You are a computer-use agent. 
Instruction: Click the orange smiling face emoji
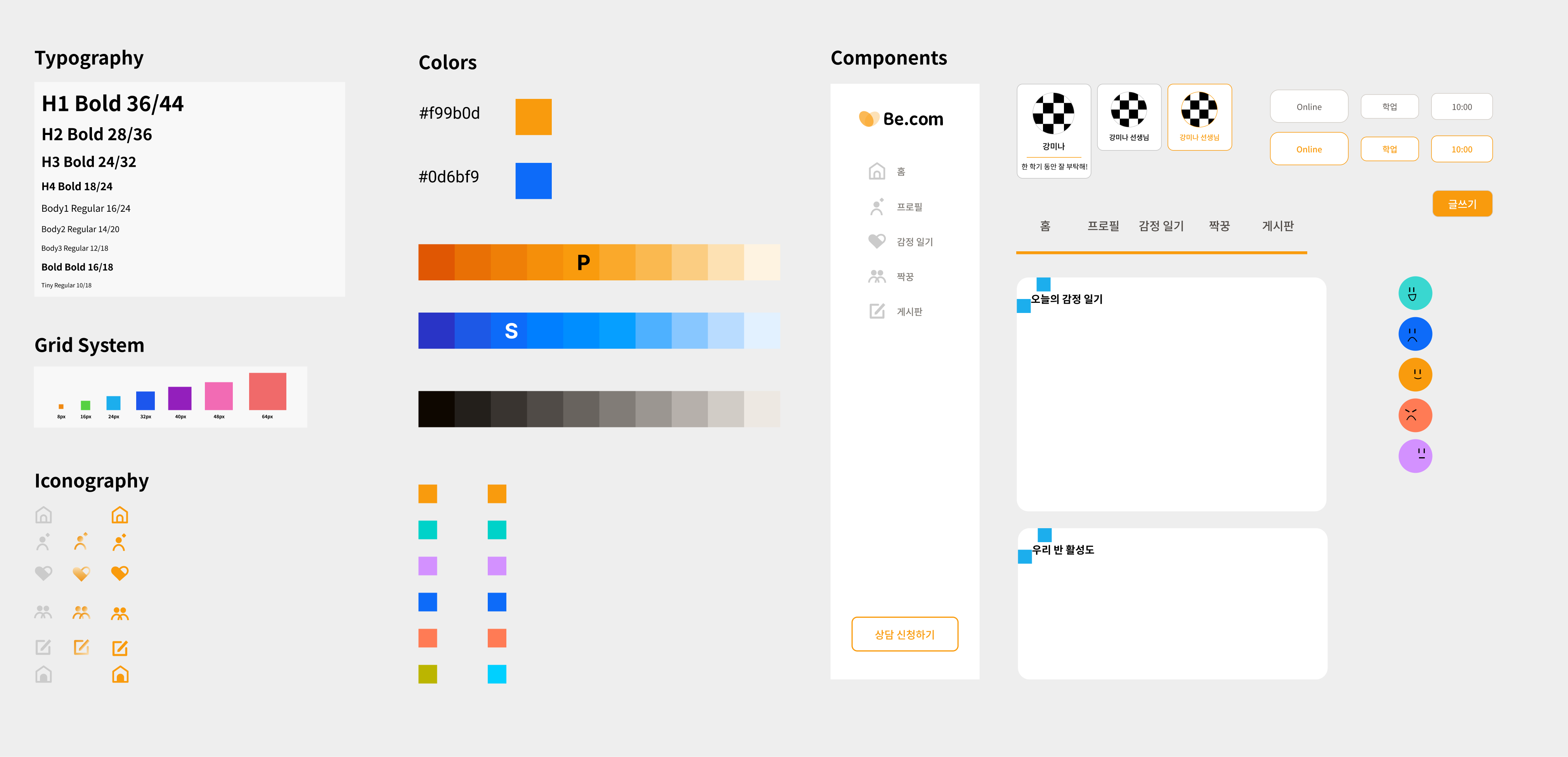coord(1415,375)
